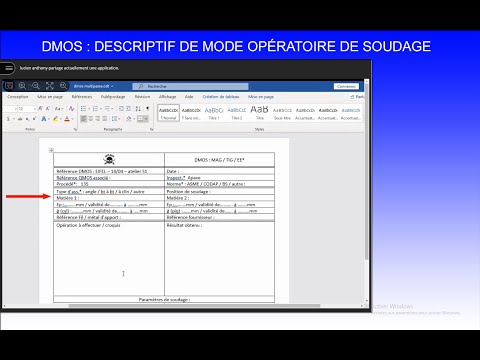The image size is (480, 360).
Task: Click the document's vertical scrollbar
Action: tap(366, 171)
